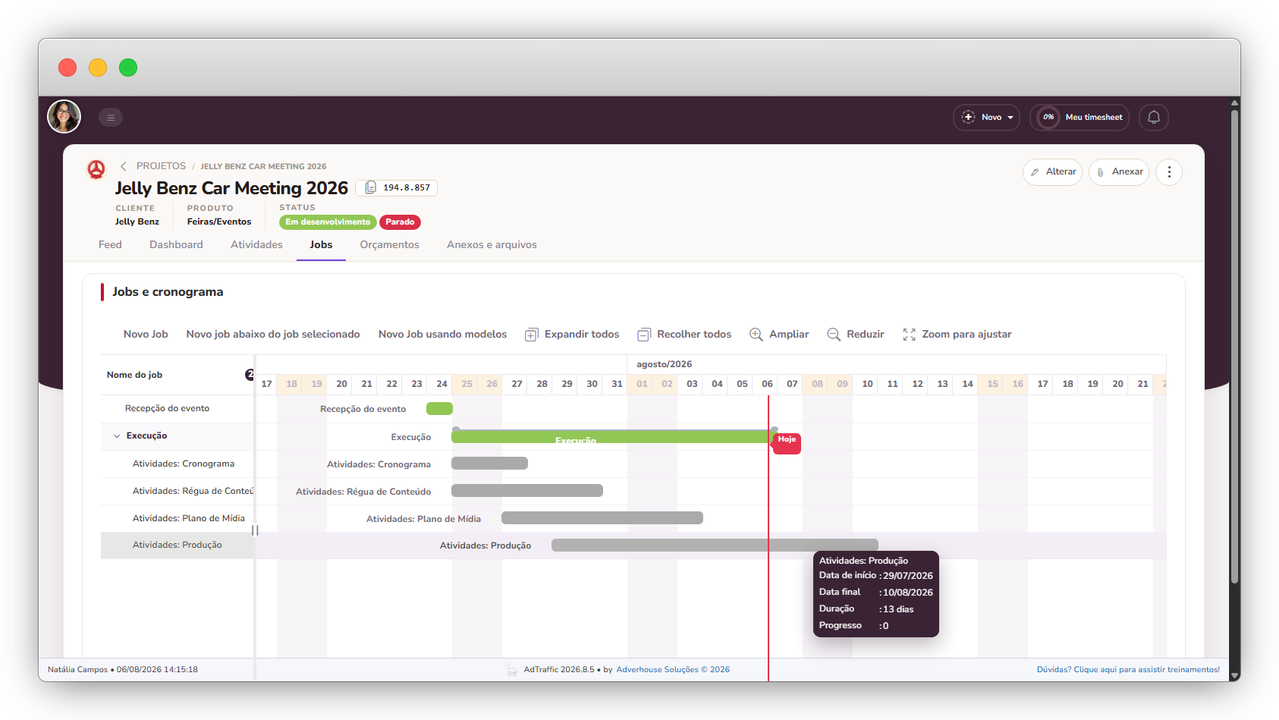Open the notifications bell
This screenshot has height=720, width=1279.
(1153, 117)
